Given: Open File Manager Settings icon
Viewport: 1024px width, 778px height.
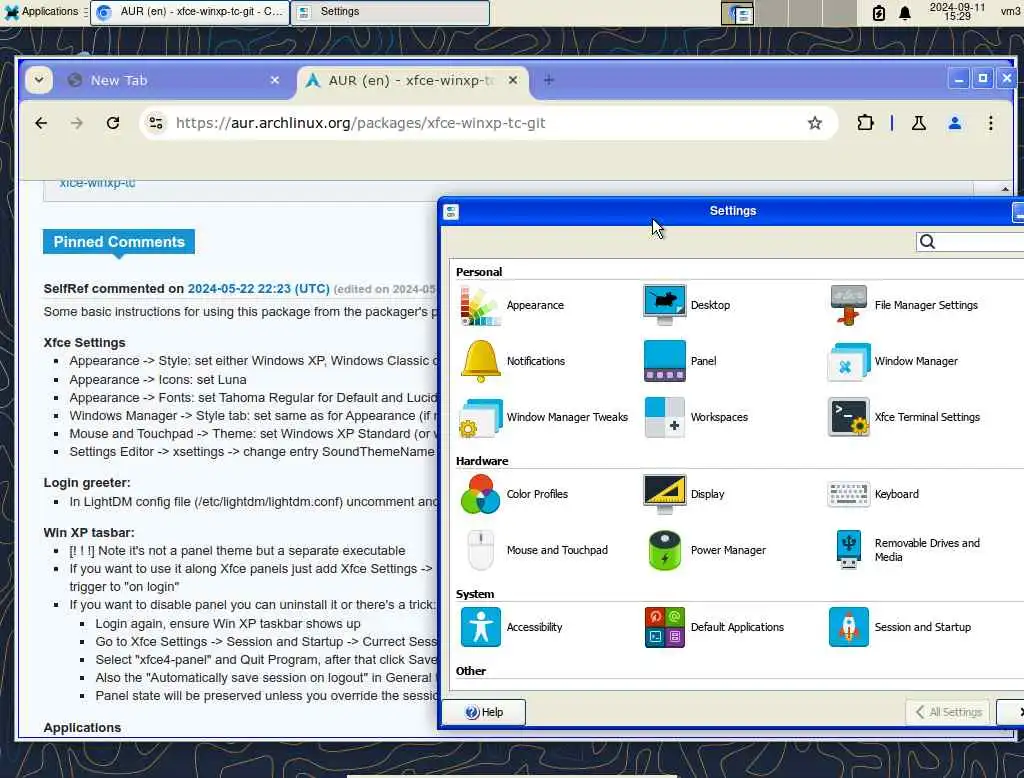Looking at the screenshot, I should (x=848, y=305).
